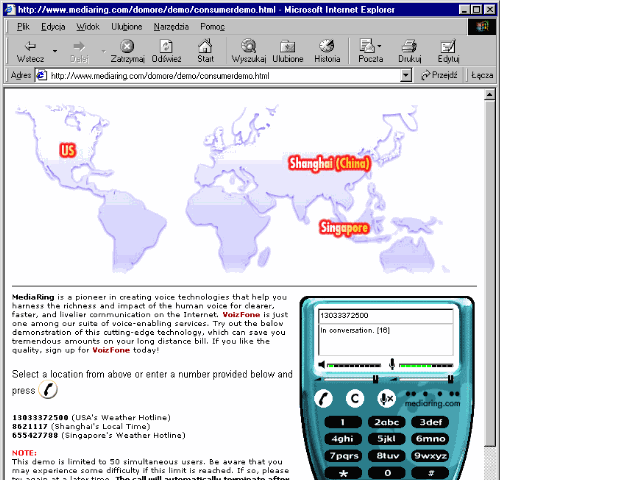The height and width of the screenshot is (480, 640).
Task: Click the inline phone icon after 'press'
Action: pos(48,389)
